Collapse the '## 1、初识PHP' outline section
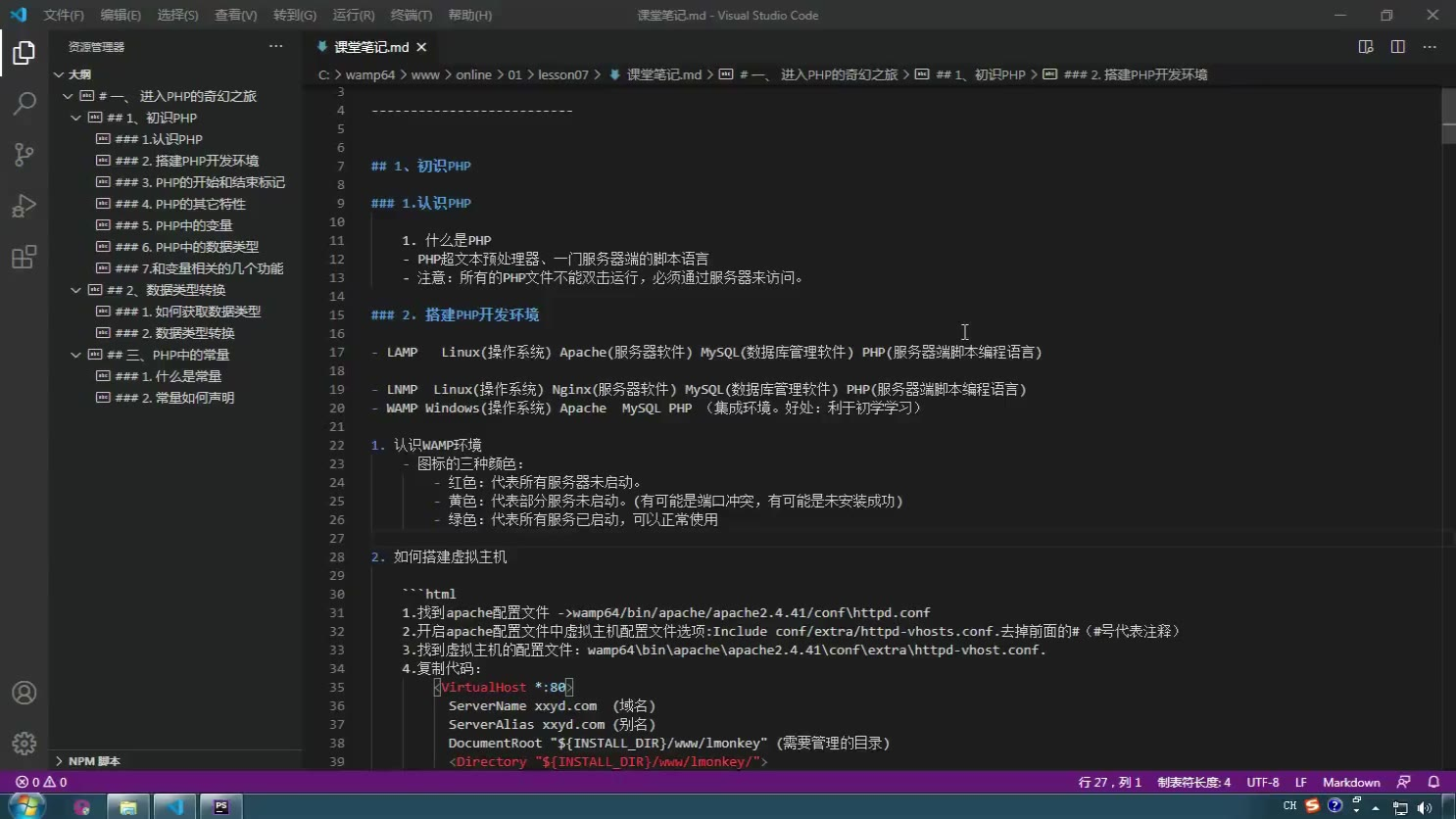Image resolution: width=1456 pixels, height=819 pixels. 76,118
